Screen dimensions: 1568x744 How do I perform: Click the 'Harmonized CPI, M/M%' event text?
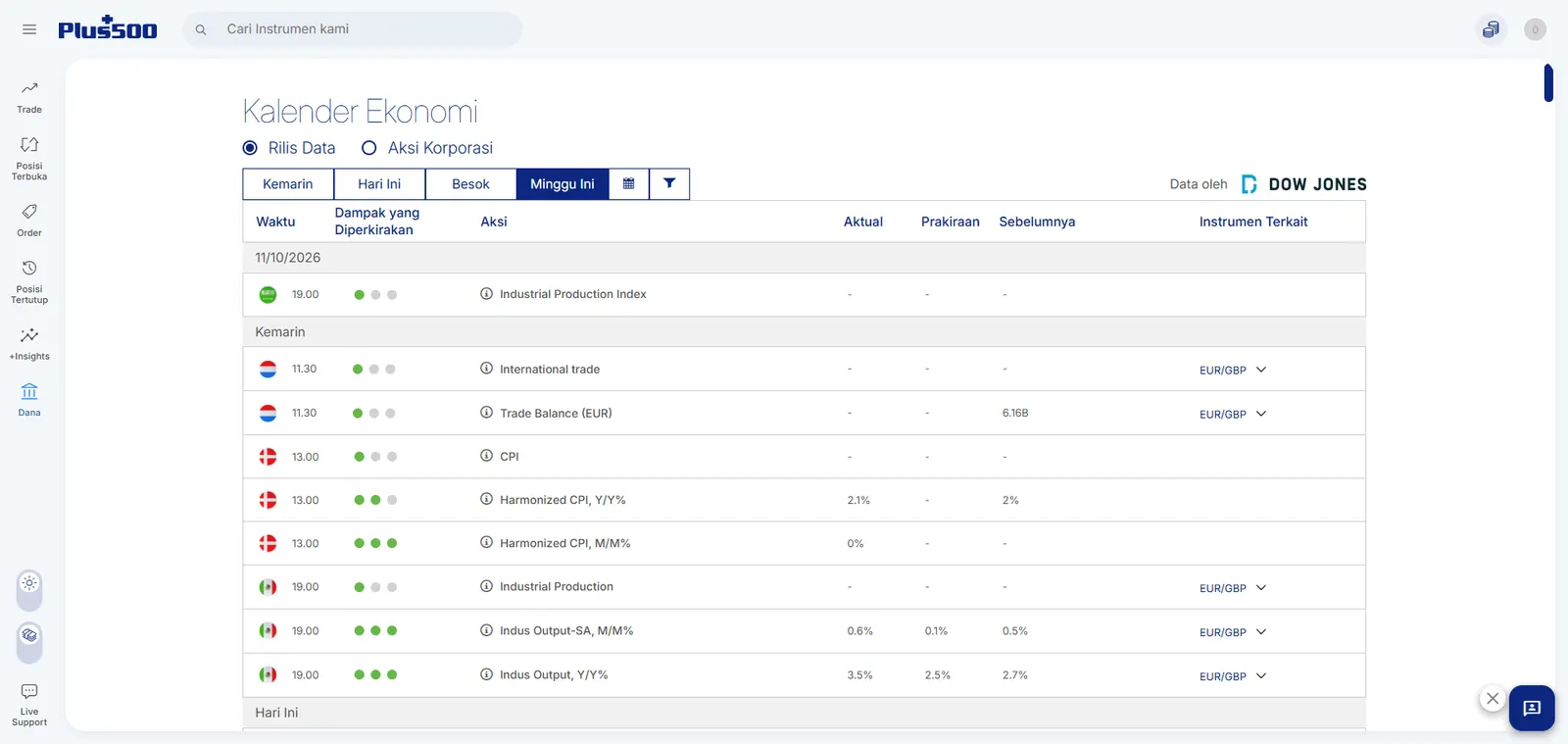click(x=565, y=543)
